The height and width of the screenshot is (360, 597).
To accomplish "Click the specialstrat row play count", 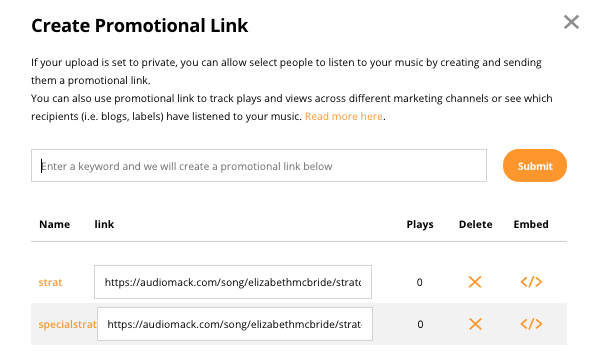I will tap(420, 324).
